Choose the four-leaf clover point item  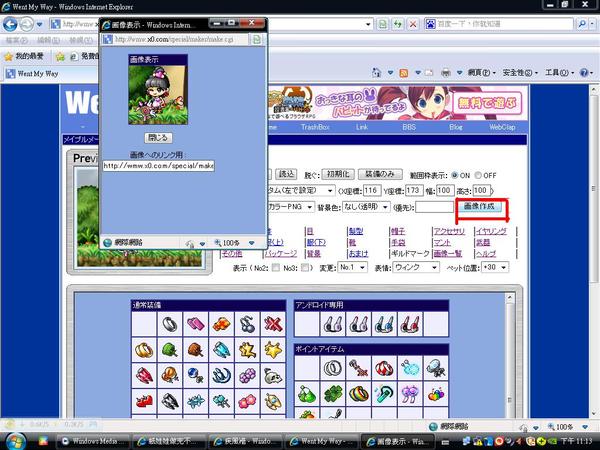pyautogui.click(x=333, y=394)
